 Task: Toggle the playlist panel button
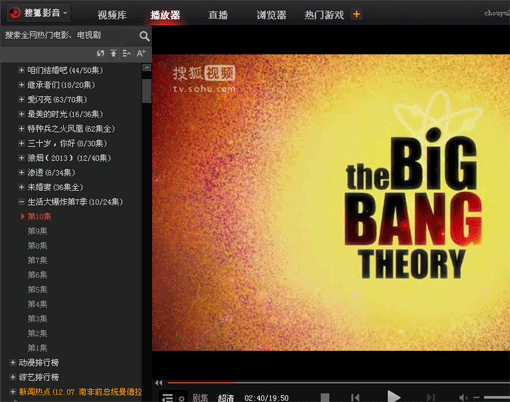coord(167,398)
